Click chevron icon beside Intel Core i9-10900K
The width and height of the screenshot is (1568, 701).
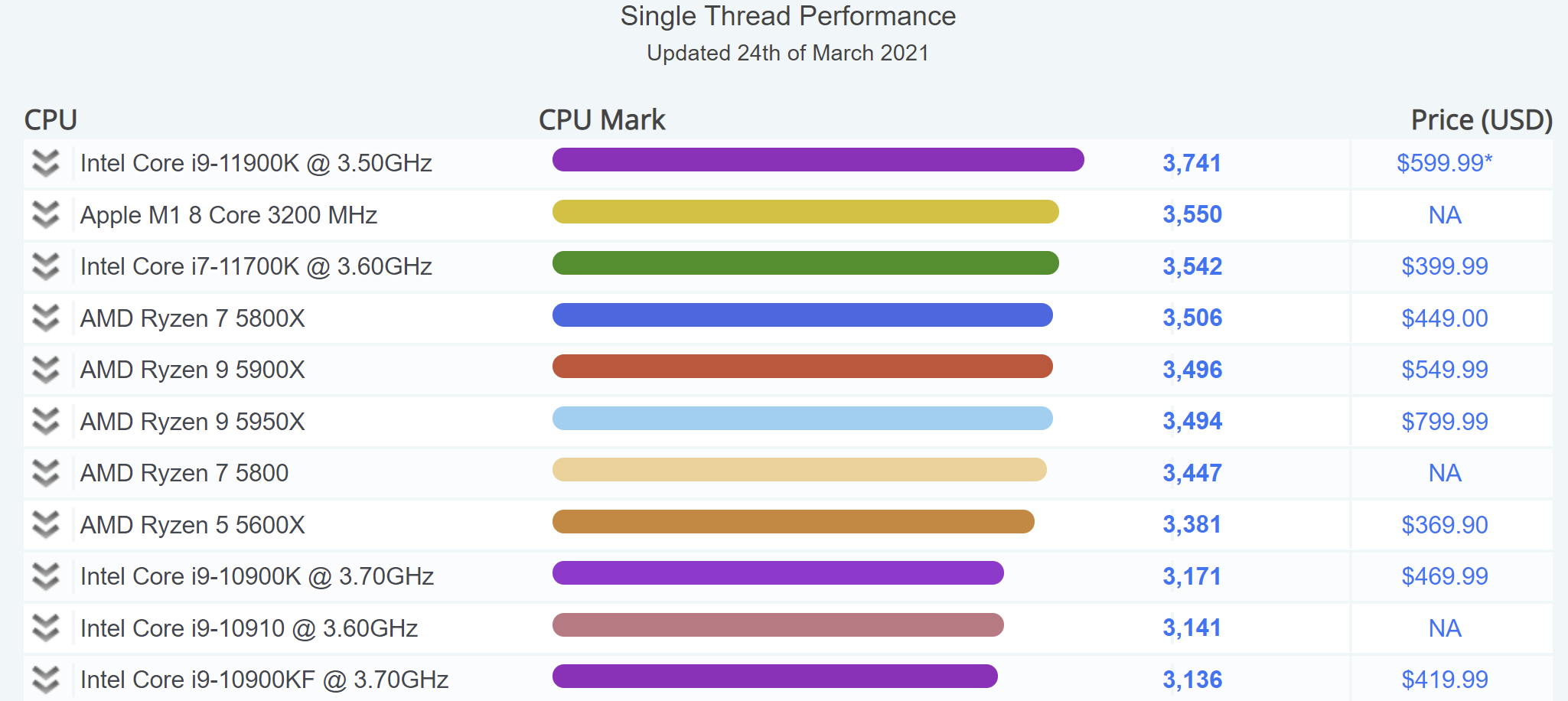[46, 576]
